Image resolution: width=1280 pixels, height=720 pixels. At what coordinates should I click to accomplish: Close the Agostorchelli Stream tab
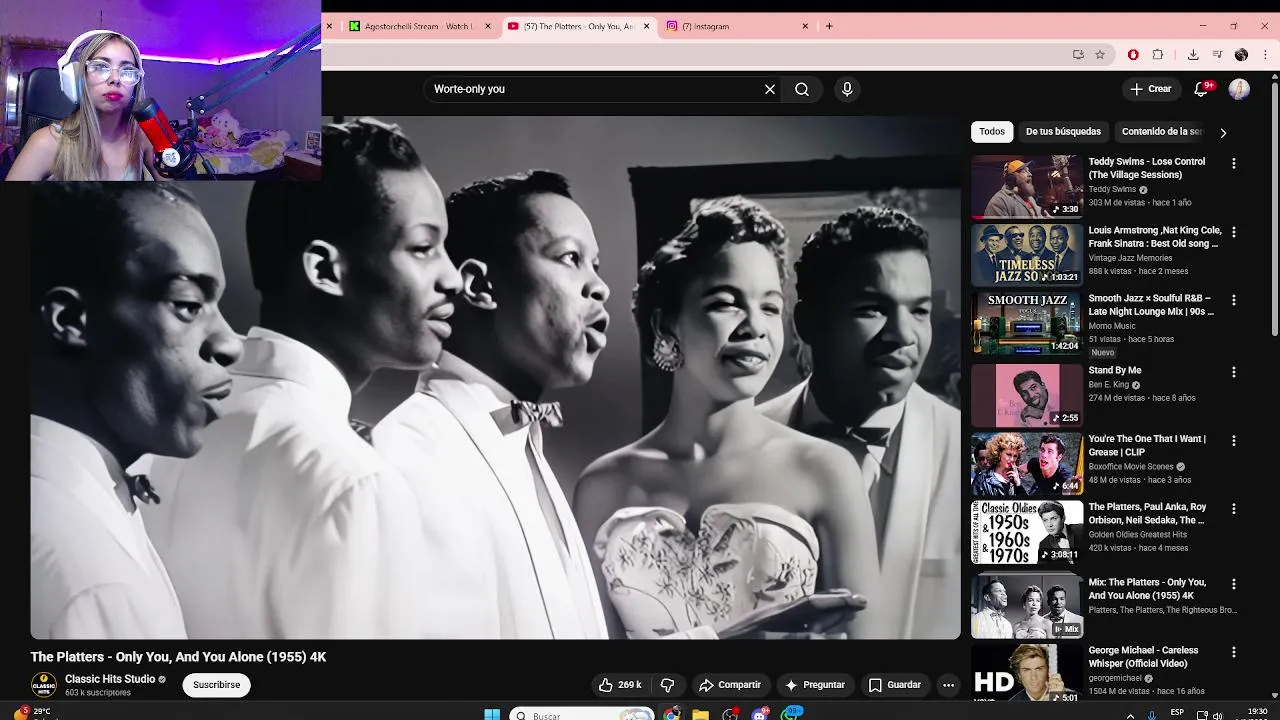coord(488,26)
